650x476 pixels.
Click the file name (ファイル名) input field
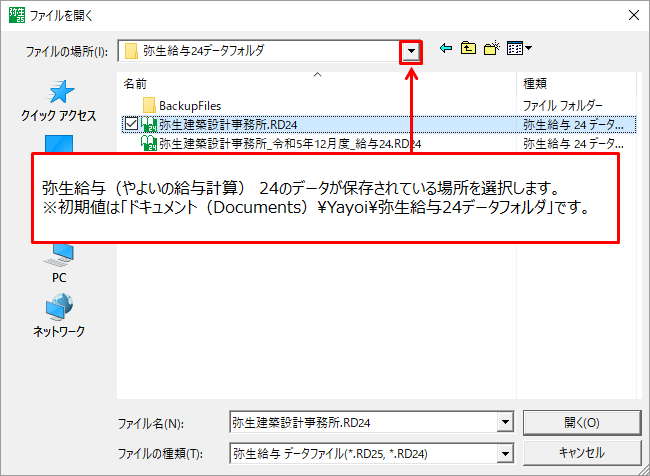click(363, 423)
